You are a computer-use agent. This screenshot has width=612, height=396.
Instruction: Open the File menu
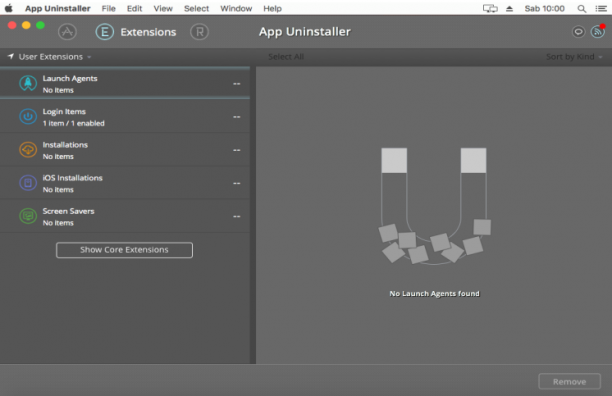[109, 9]
